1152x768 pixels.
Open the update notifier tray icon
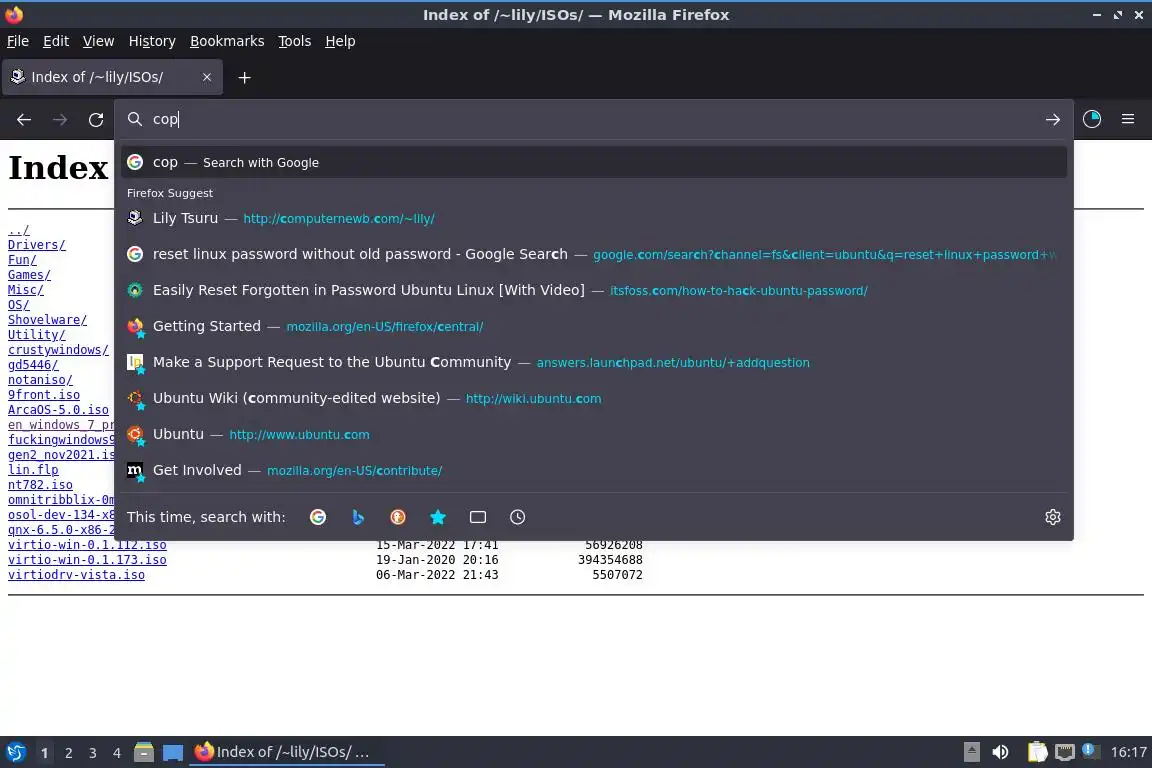[x=1091, y=751]
